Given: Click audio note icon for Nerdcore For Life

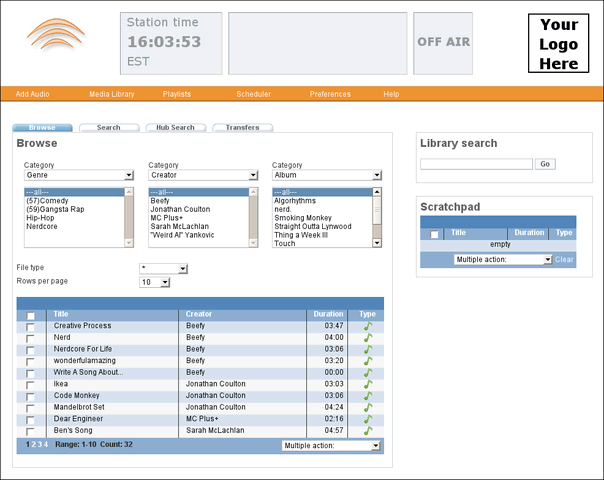Looking at the screenshot, I should [x=368, y=349].
